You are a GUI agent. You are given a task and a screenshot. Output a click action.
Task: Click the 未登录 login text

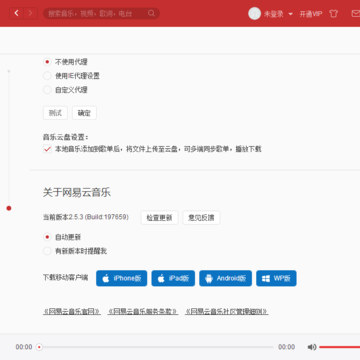[x=274, y=14]
